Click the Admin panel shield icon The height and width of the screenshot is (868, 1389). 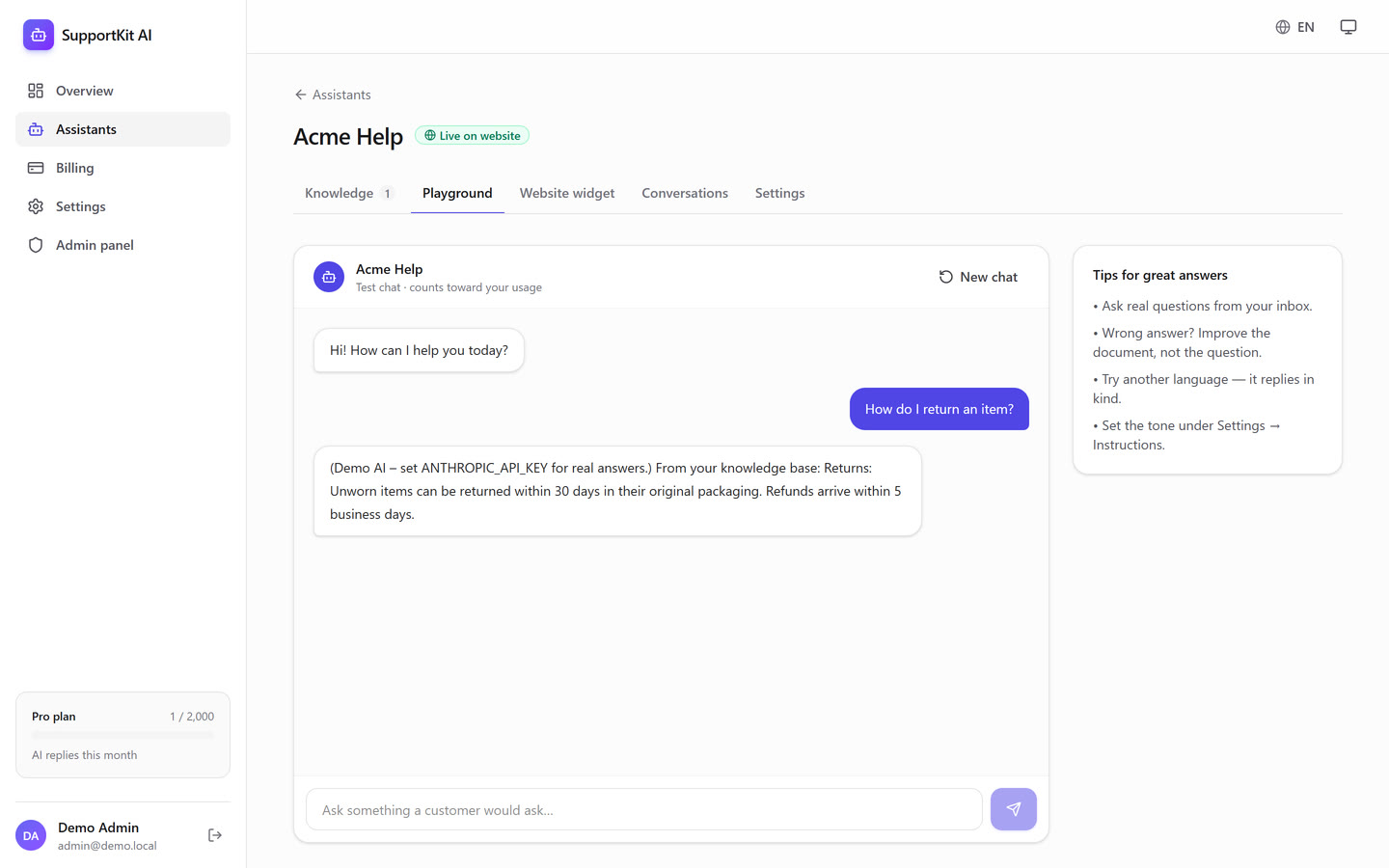[x=36, y=245]
